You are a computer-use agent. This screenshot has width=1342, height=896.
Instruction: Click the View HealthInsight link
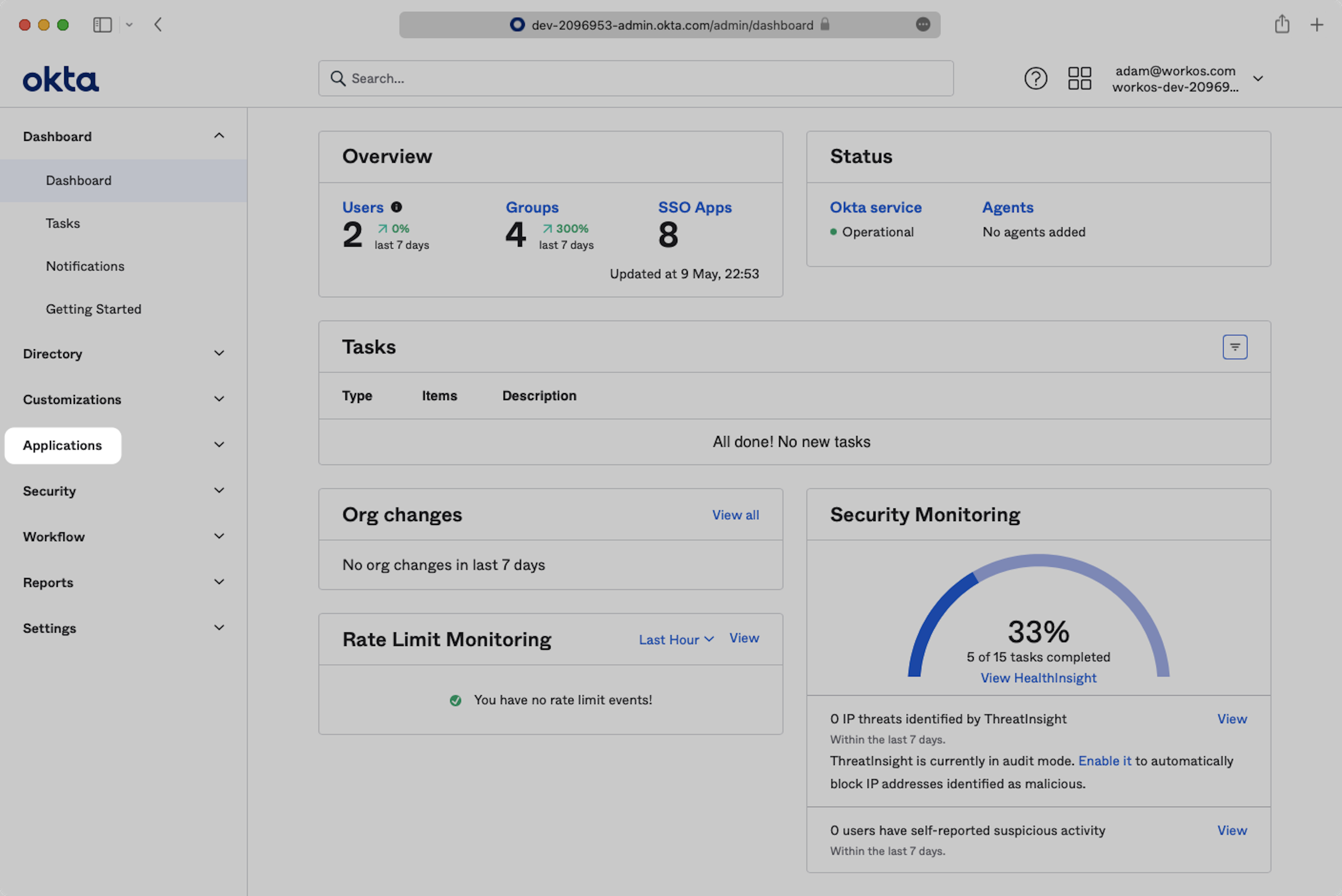tap(1038, 678)
